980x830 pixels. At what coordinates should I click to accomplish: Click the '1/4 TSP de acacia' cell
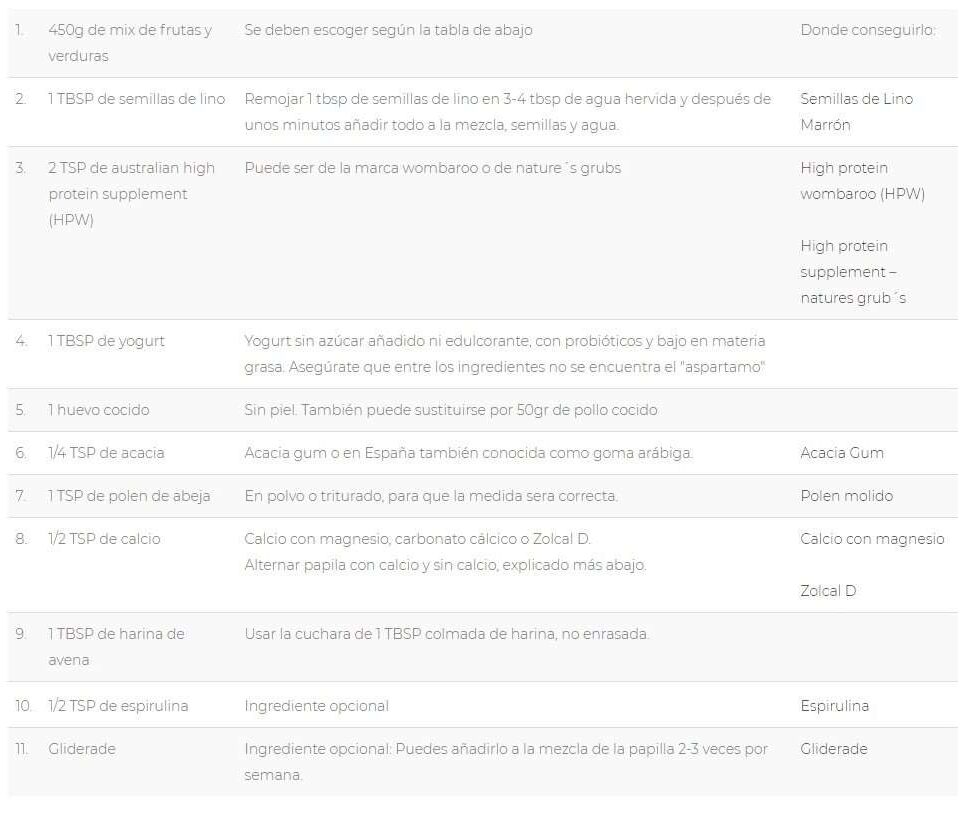point(106,453)
